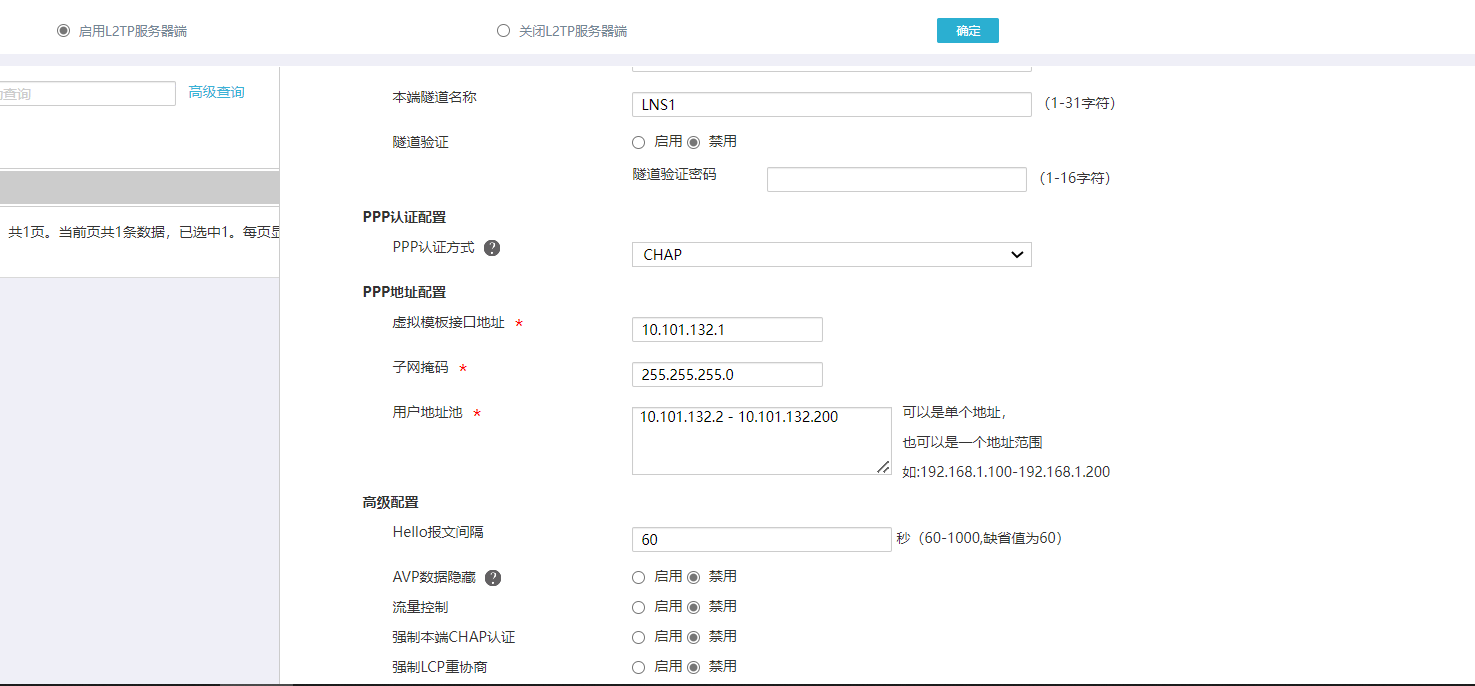Click the 可以是单个地址 hint text
The height and width of the screenshot is (686, 1475).
pyautogui.click(x=954, y=412)
